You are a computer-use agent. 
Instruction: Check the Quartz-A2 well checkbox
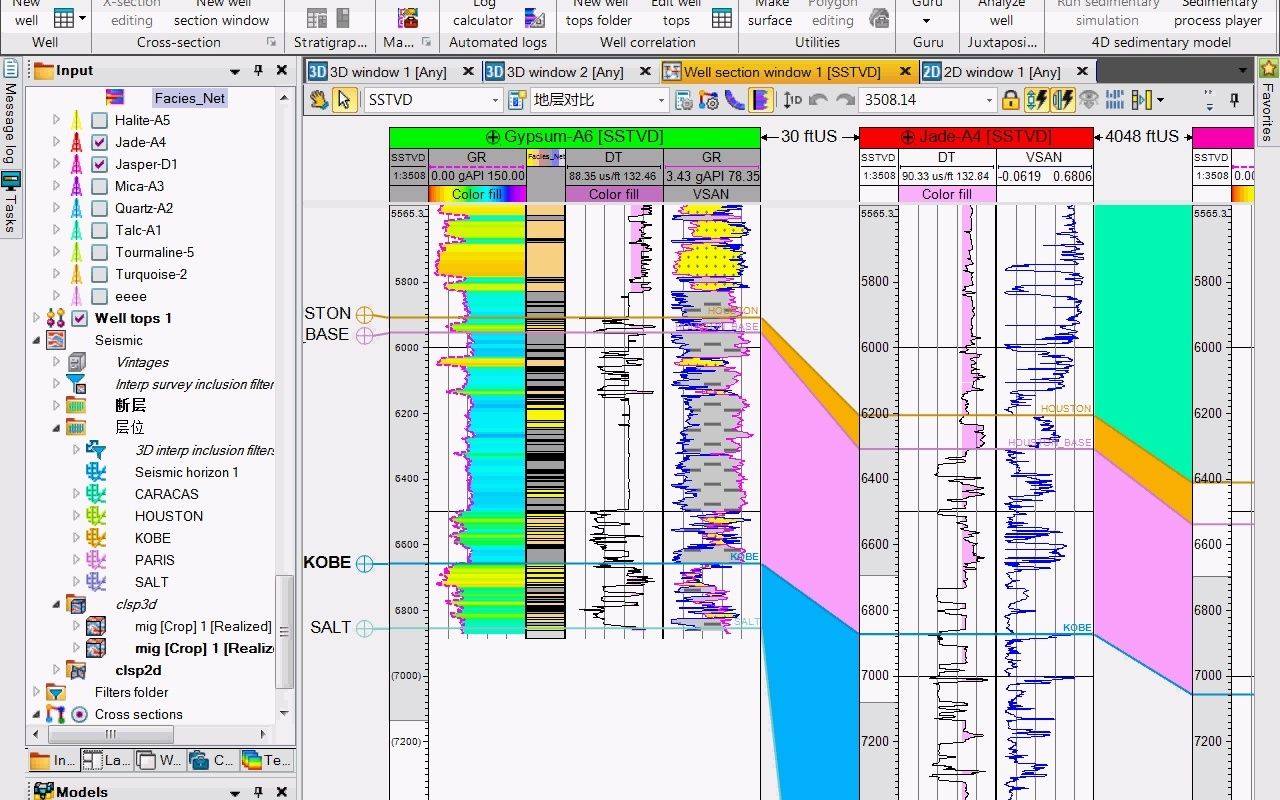point(99,208)
